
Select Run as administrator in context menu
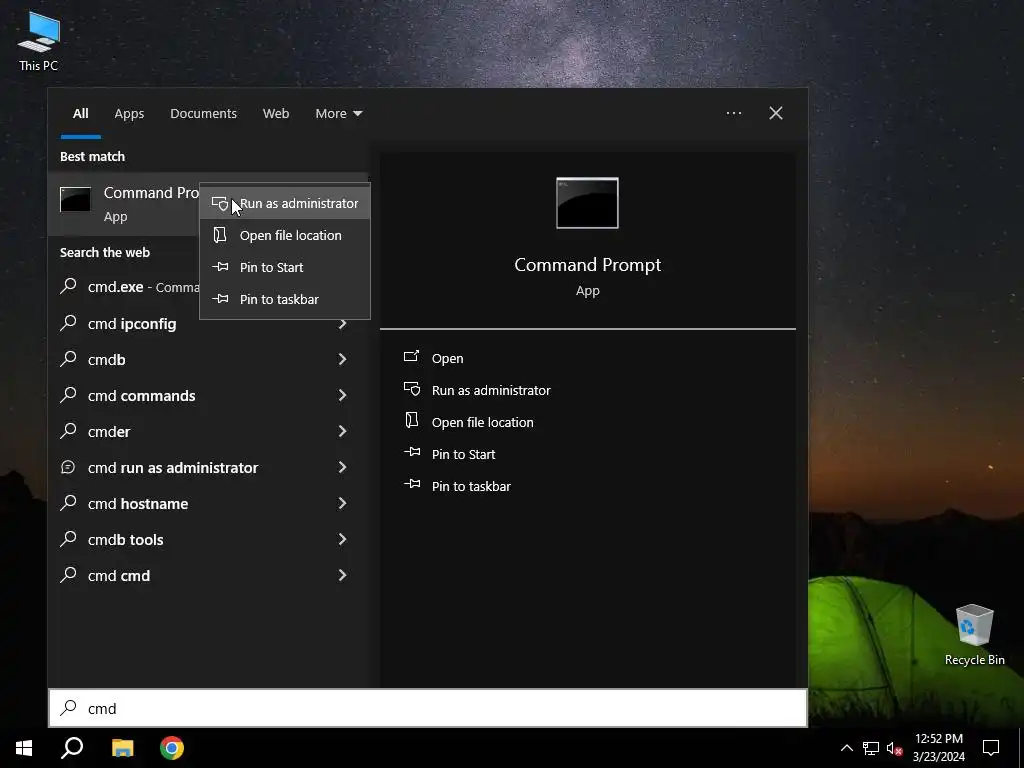pyautogui.click(x=285, y=204)
